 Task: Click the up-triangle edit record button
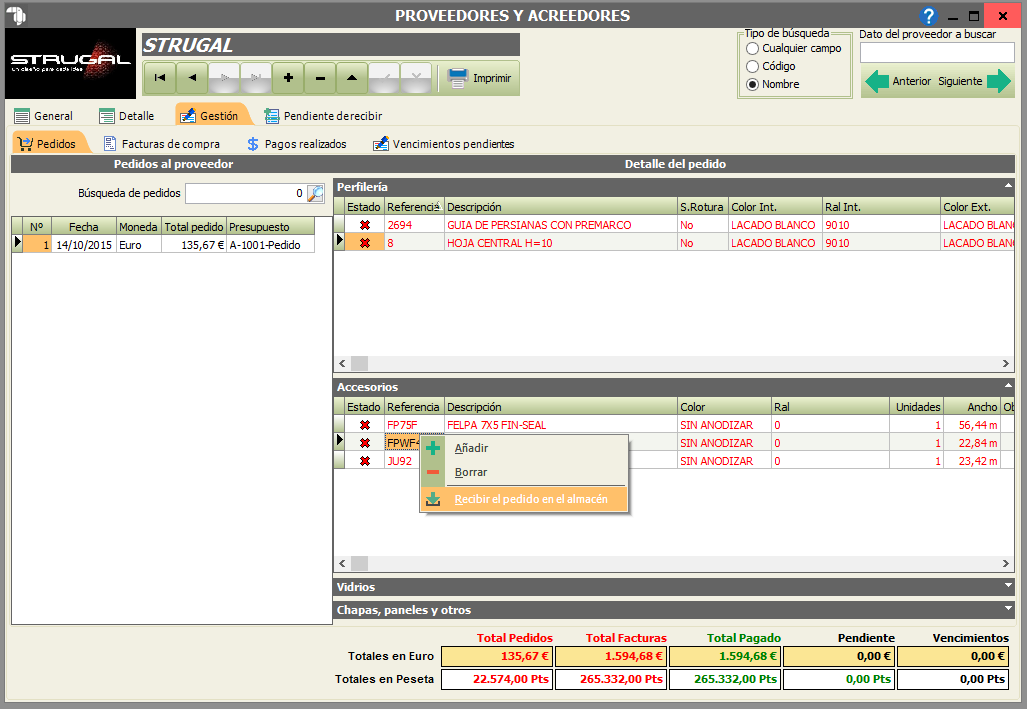click(x=352, y=78)
